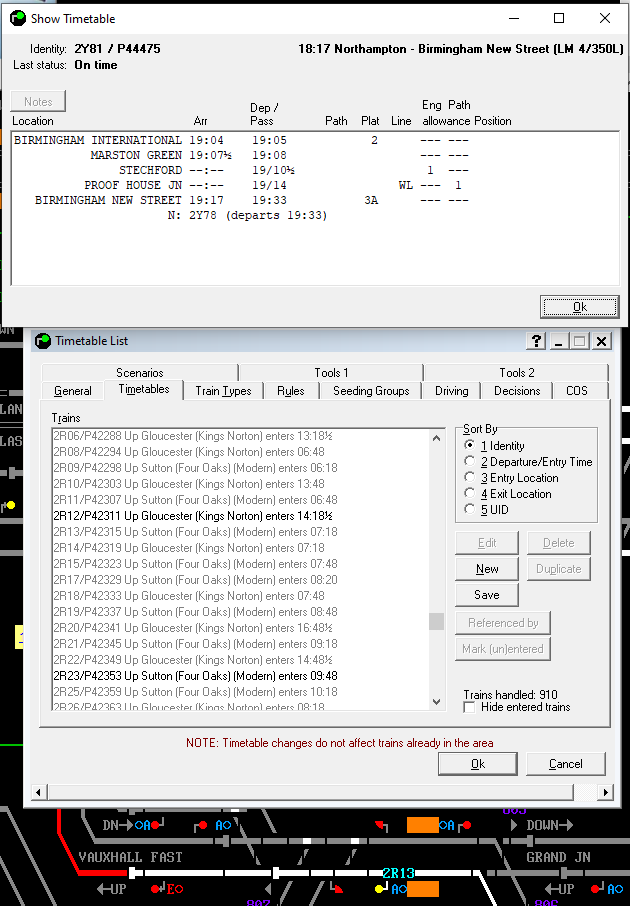Screen dimensions: 630x906
Task: Click the help question mark icon
Action: point(536,341)
